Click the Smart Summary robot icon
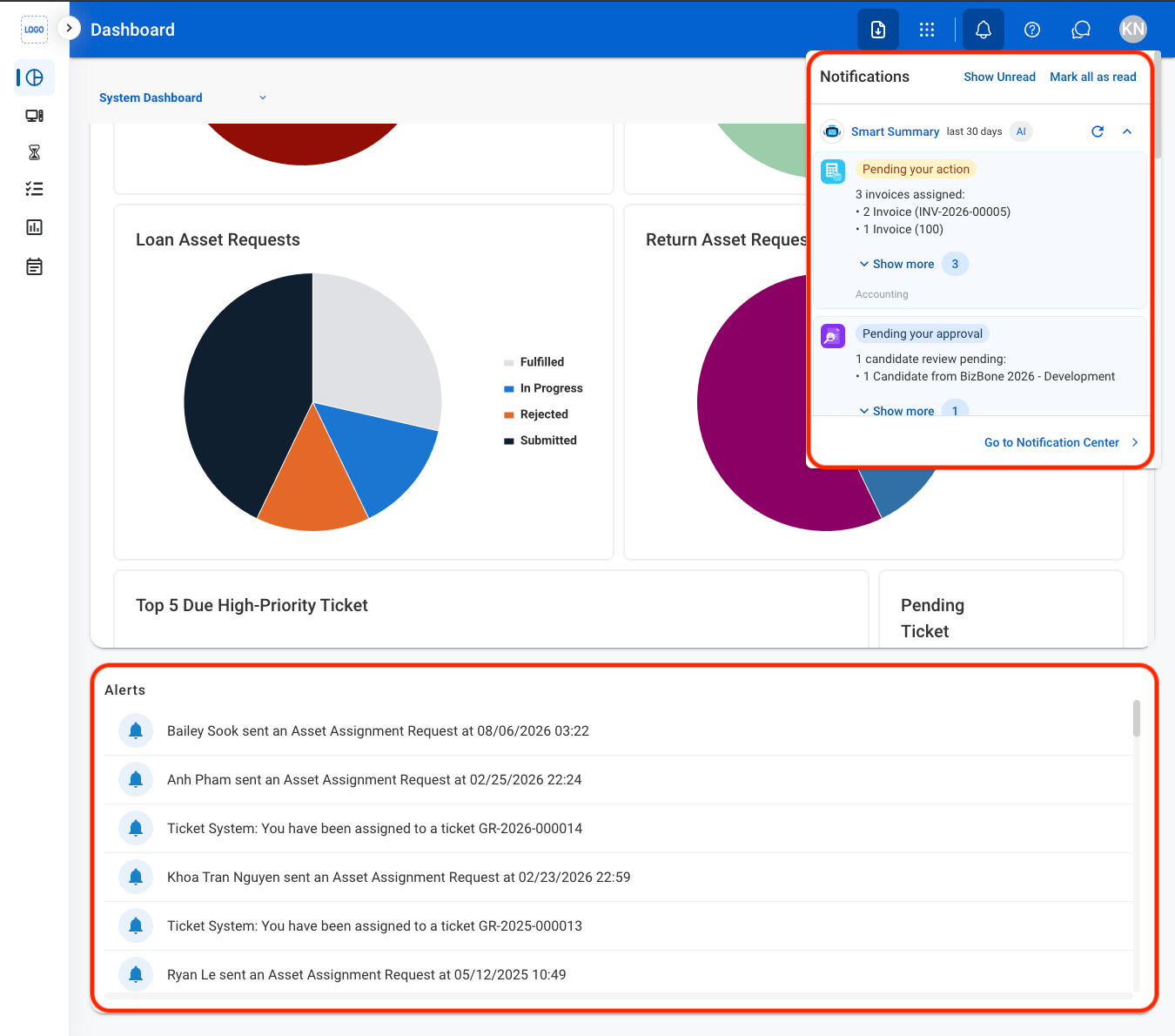 pyautogui.click(x=833, y=131)
